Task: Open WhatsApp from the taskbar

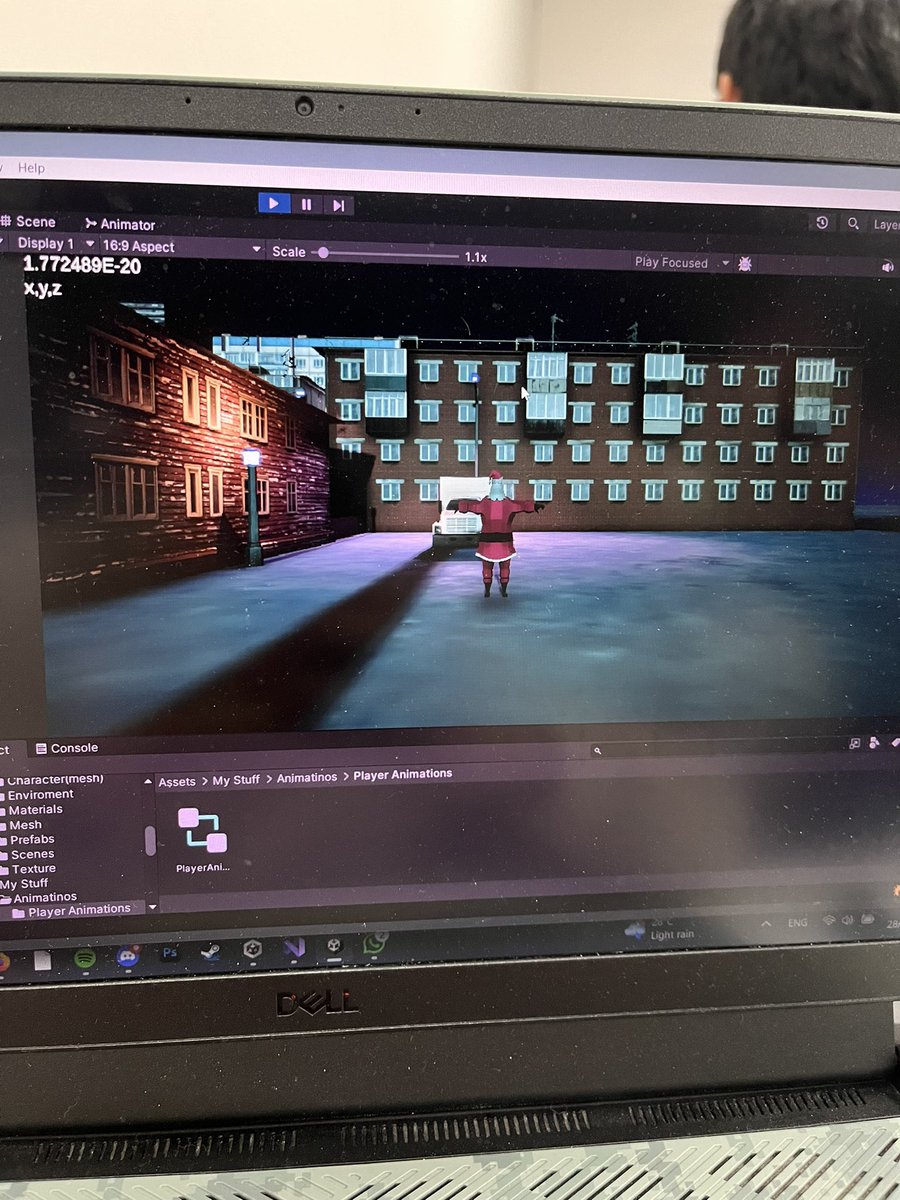Action: [x=375, y=942]
